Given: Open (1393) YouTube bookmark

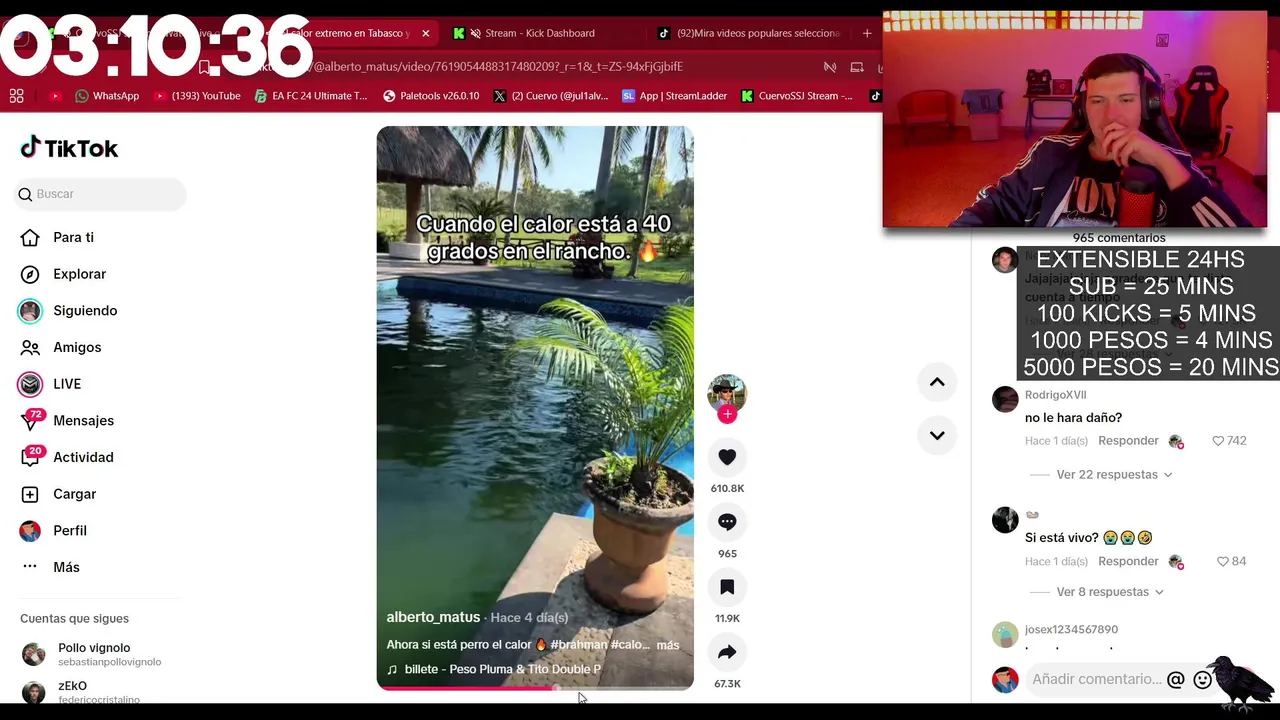Looking at the screenshot, I should [x=197, y=96].
